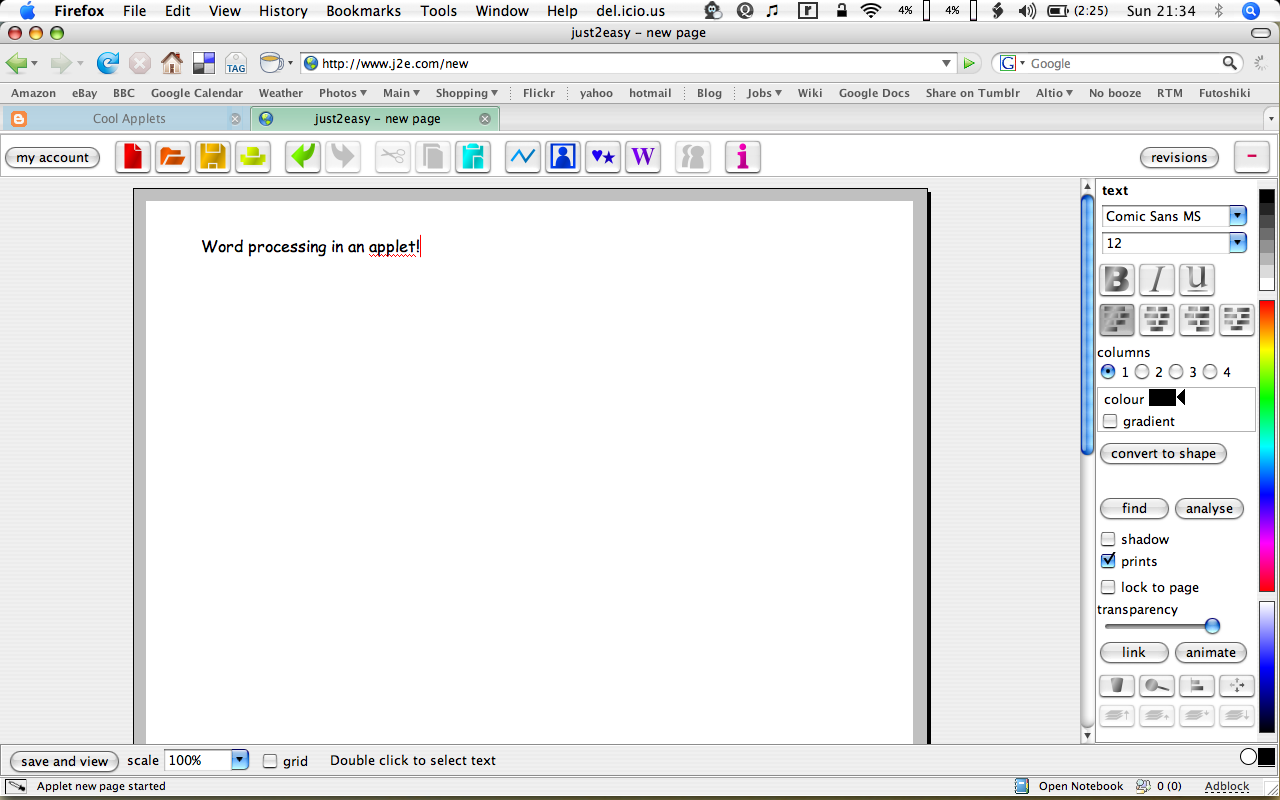Justify text using fourth alignment icon
This screenshot has width=1280, height=800.
1237,320
